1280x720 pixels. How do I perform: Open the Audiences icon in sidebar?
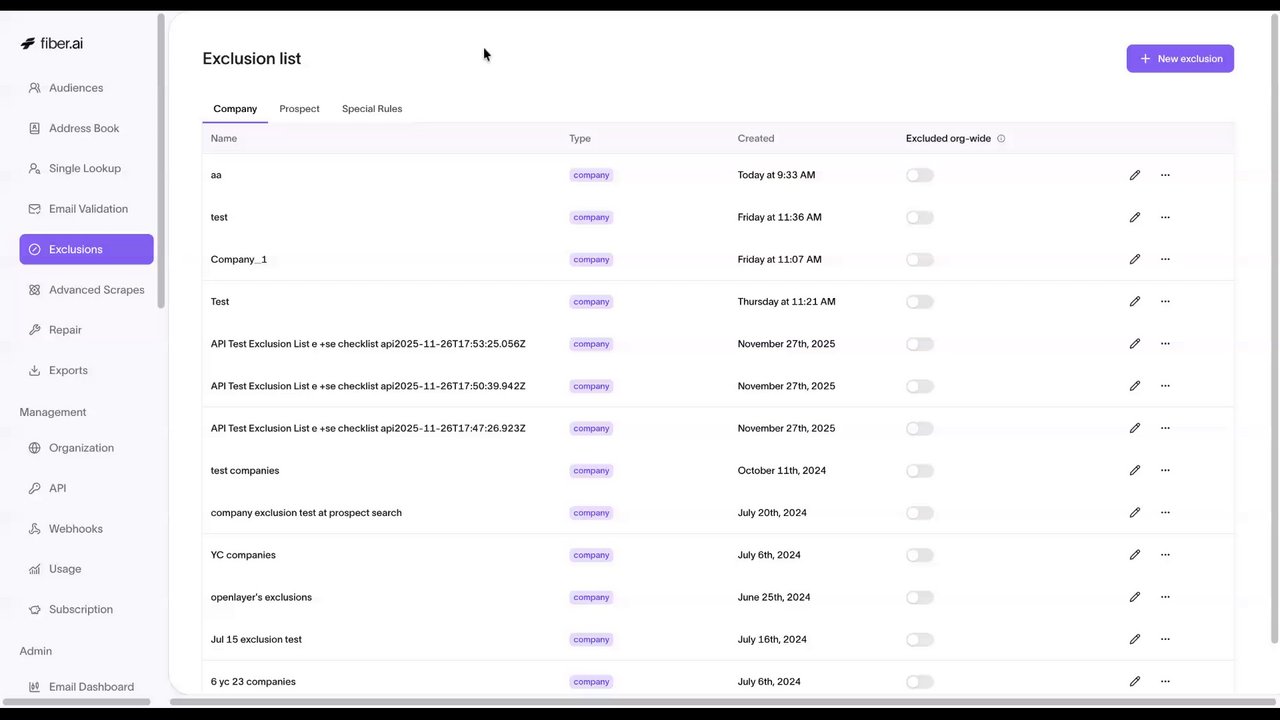35,88
